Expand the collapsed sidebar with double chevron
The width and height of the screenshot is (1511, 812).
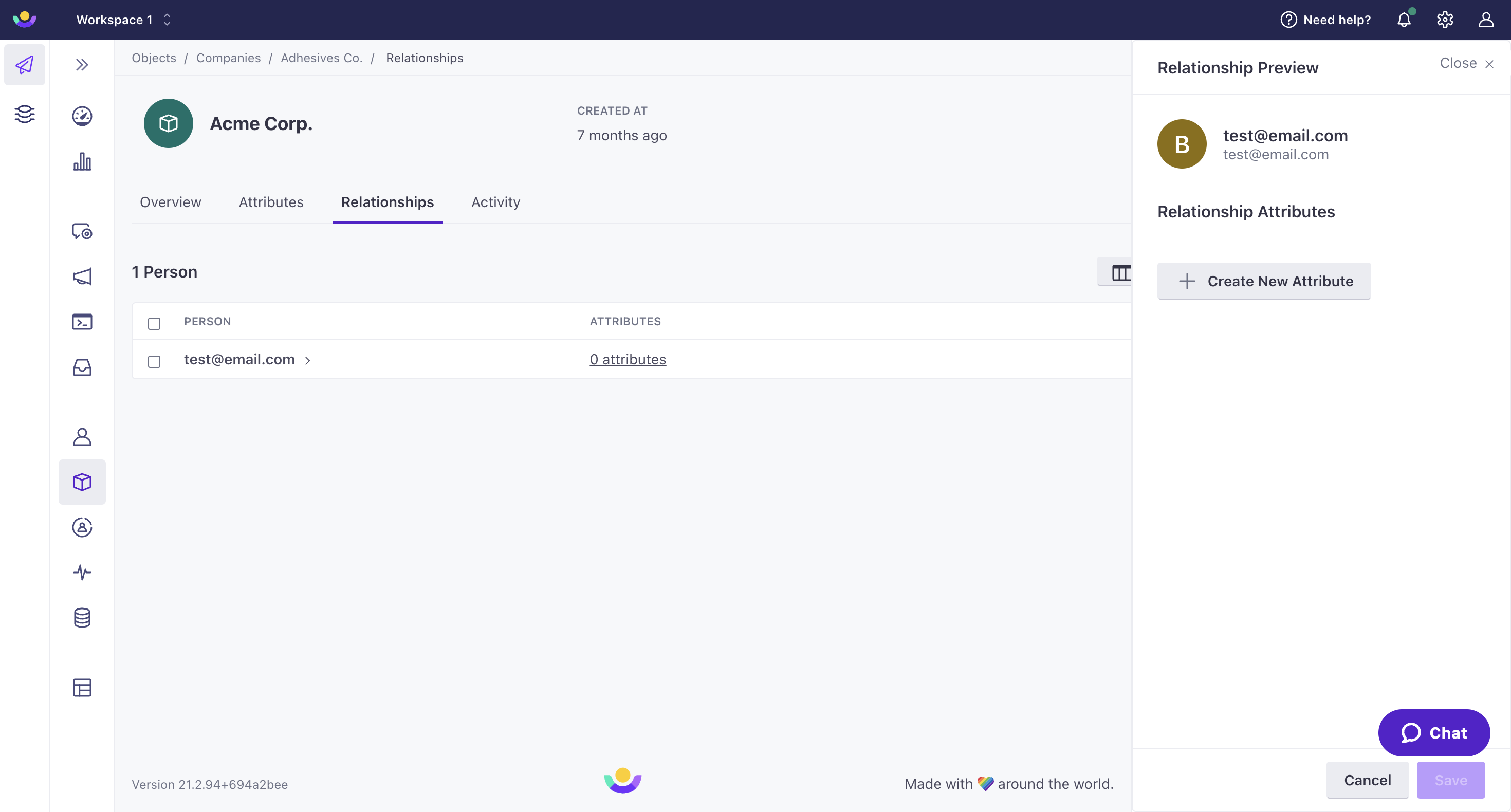click(82, 65)
